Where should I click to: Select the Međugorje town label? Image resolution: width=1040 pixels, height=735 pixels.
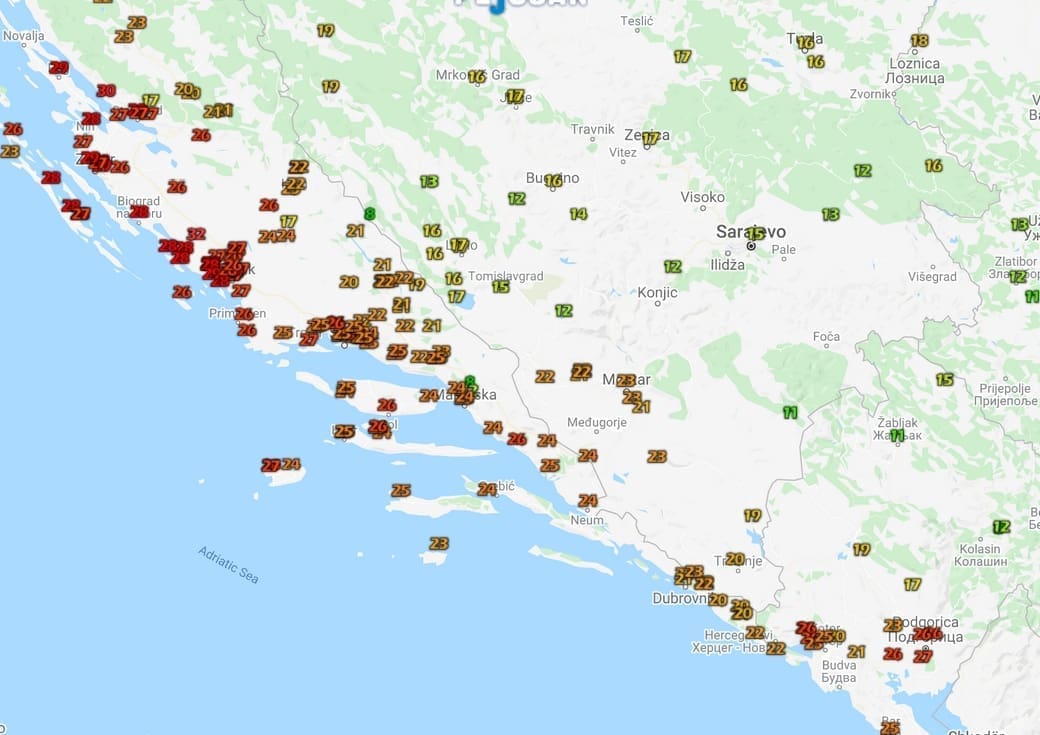tap(596, 422)
